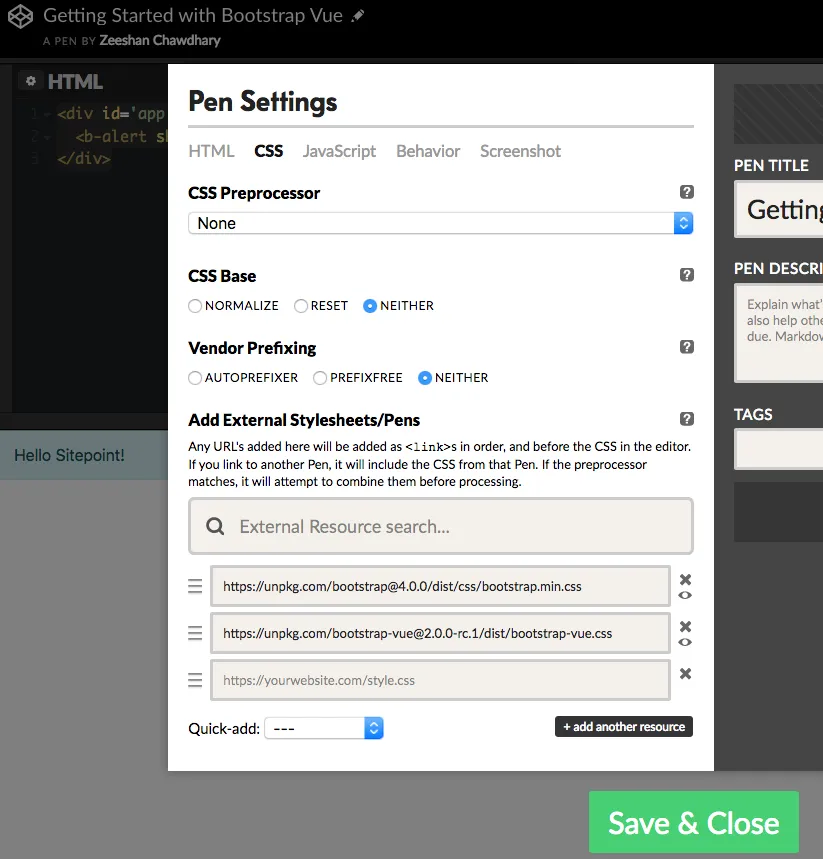Switch to the CSS settings tab
The width and height of the screenshot is (823, 859).
pos(268,151)
